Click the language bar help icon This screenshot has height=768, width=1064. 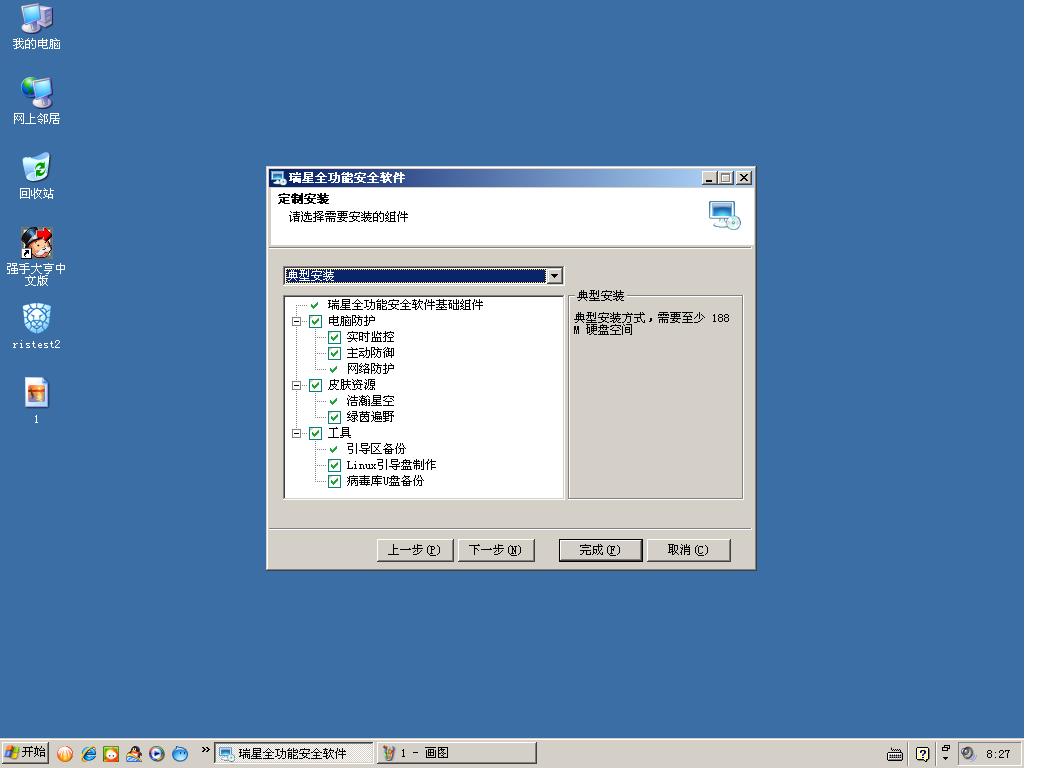(922, 754)
